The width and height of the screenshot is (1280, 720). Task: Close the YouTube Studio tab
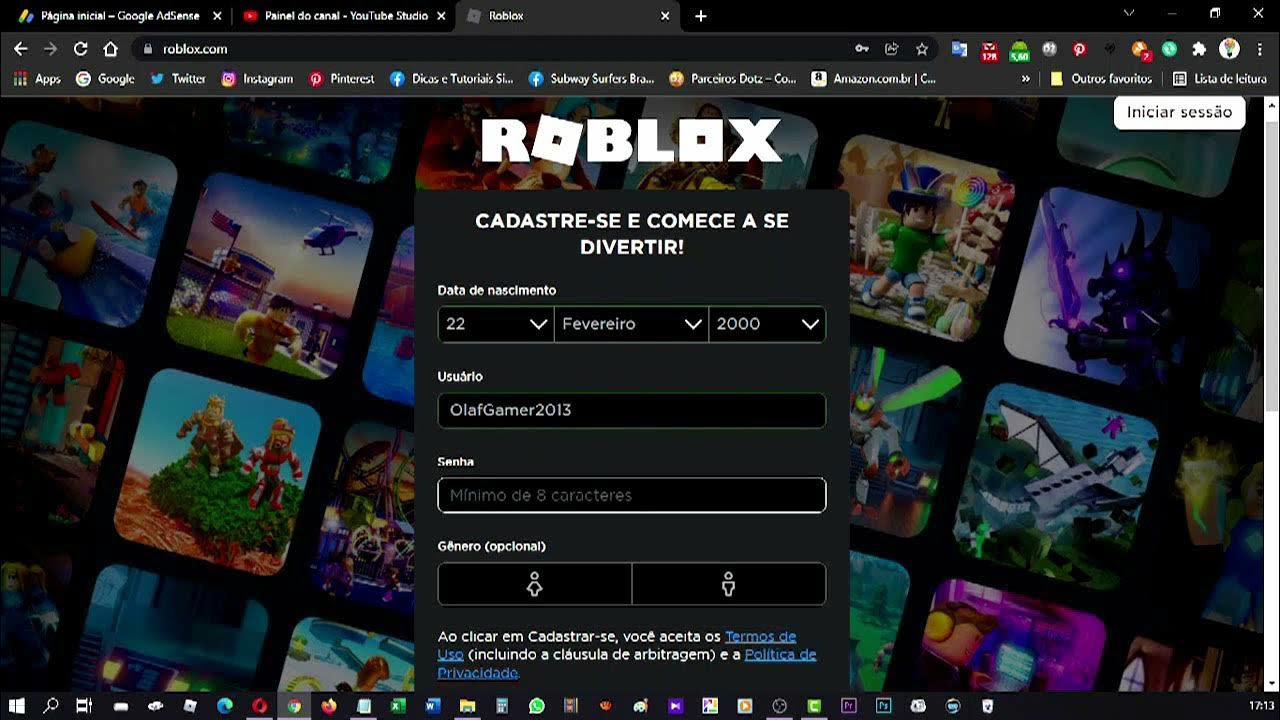(x=441, y=16)
